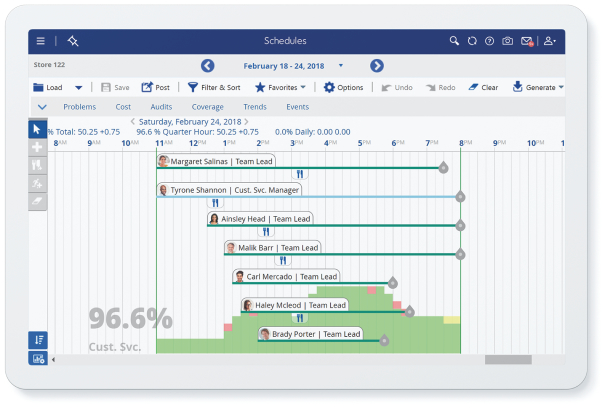The width and height of the screenshot is (607, 408).
Task: Click the camera snapshot icon
Action: 507,41
